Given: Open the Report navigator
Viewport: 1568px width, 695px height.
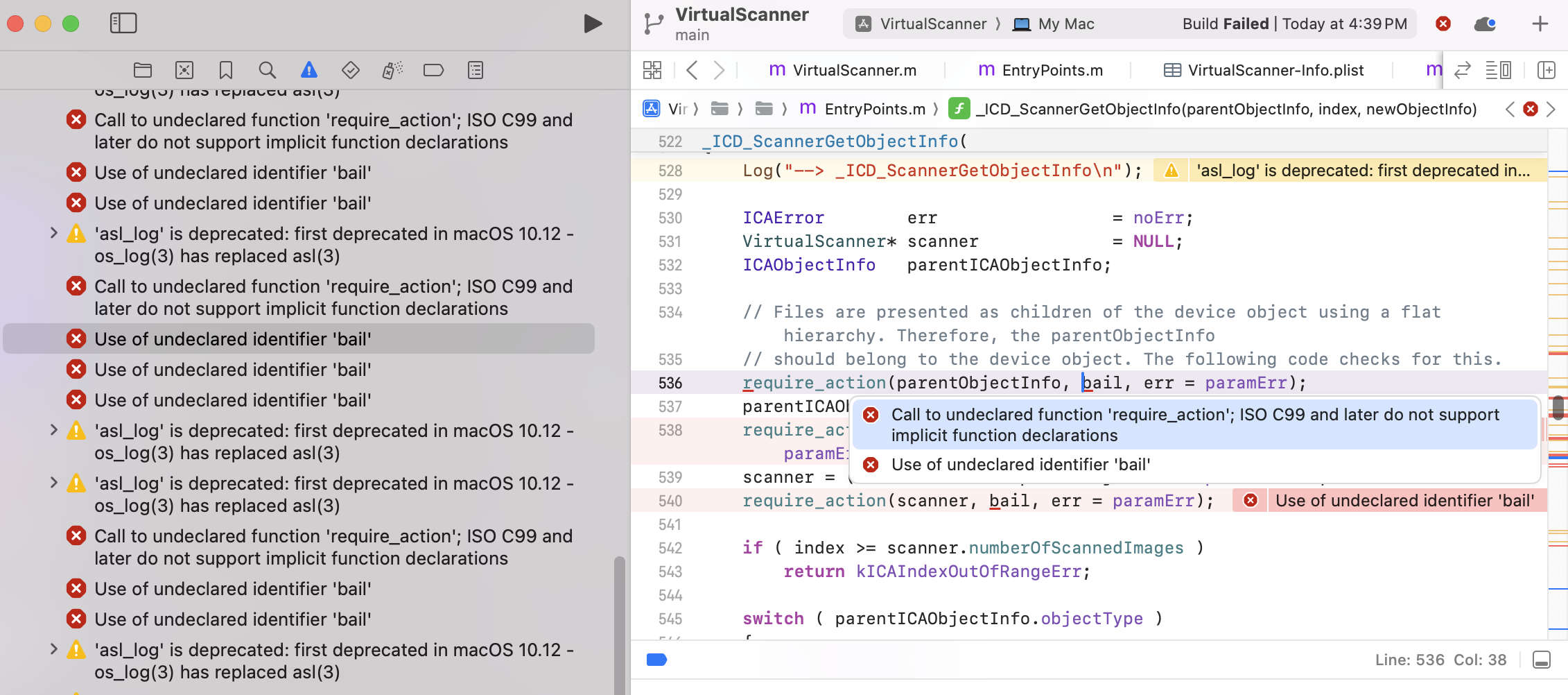Looking at the screenshot, I should tap(476, 70).
